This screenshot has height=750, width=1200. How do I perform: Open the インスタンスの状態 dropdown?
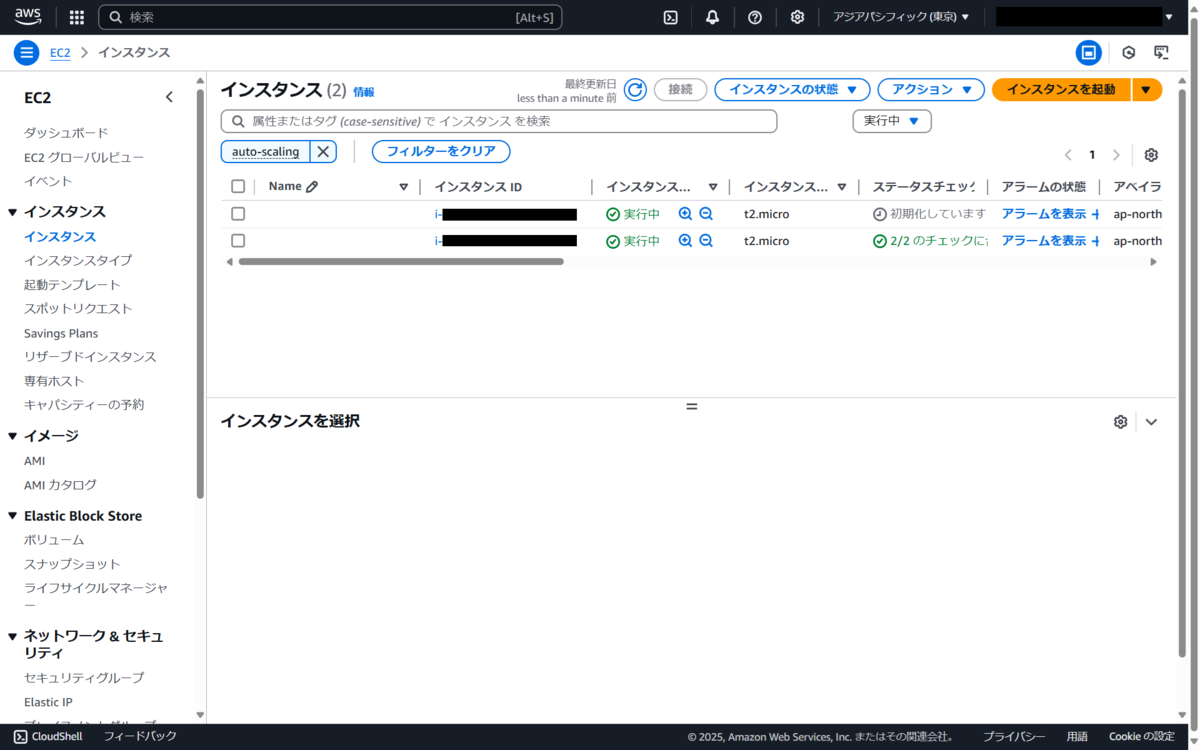pyautogui.click(x=792, y=90)
